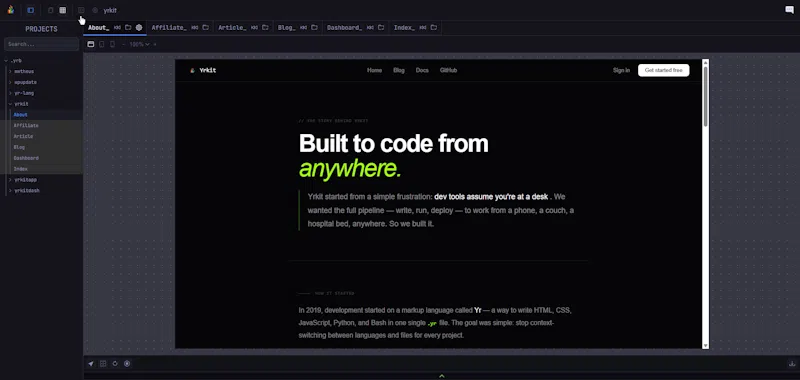Click the zoom in plus button
800x380 pixels.
click(155, 44)
